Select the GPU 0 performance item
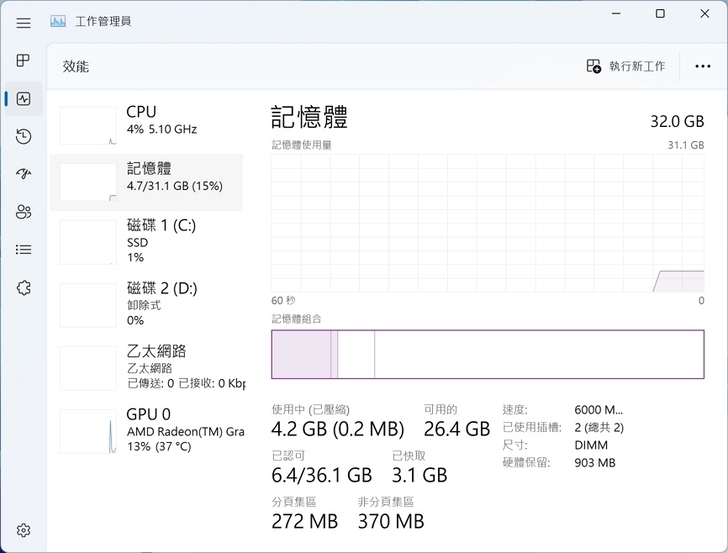 [x=146, y=429]
